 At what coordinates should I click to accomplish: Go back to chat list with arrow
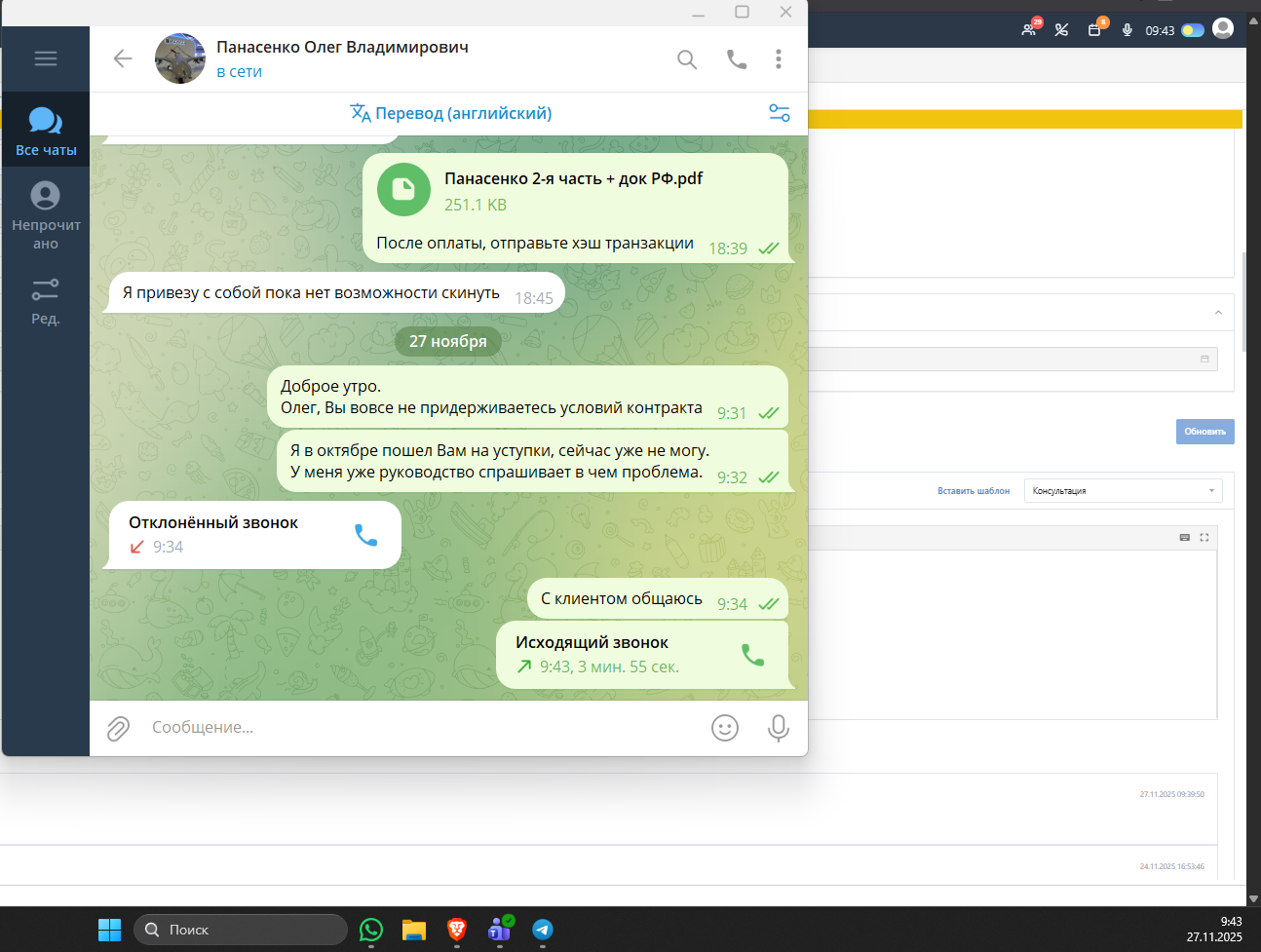123,58
